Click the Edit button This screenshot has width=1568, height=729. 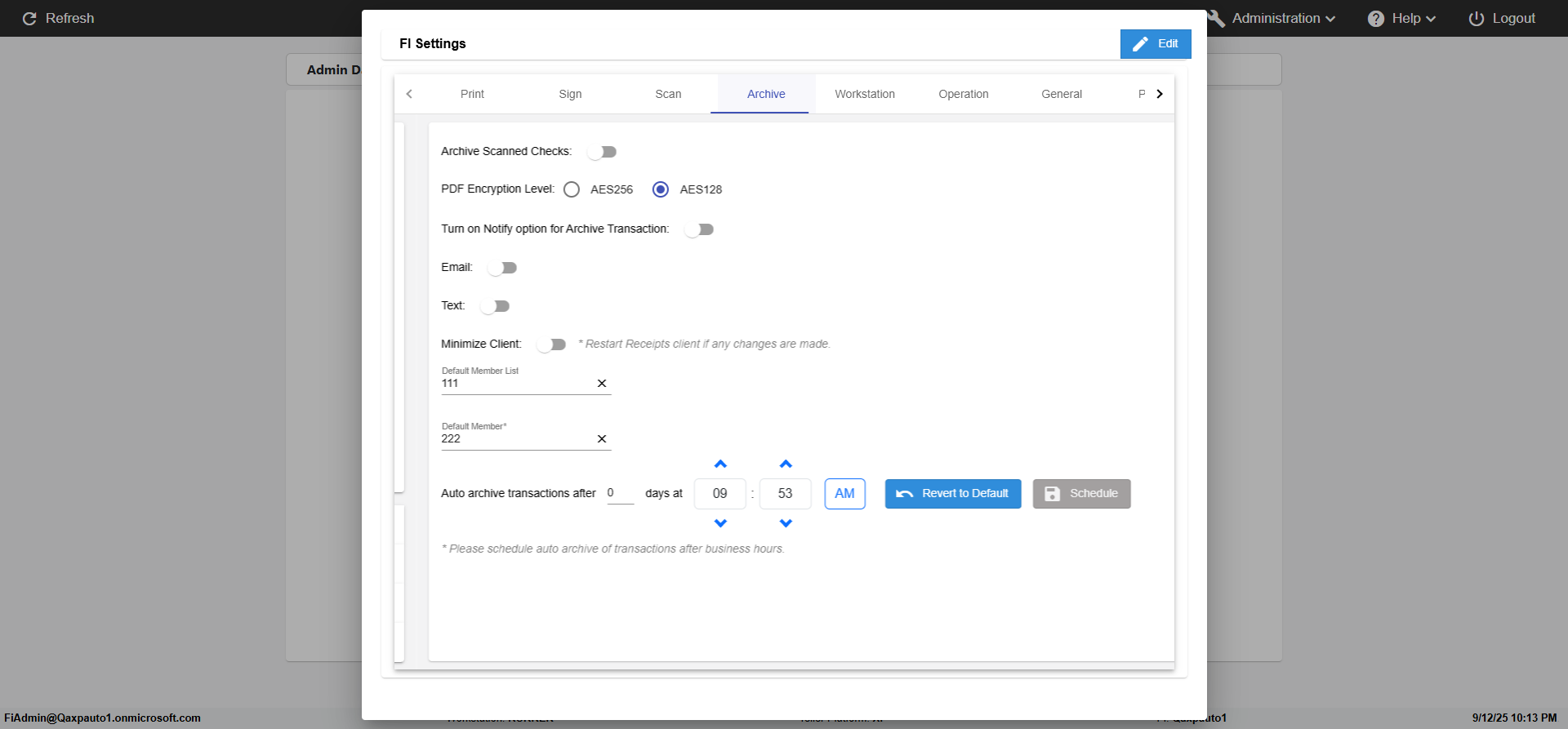(1156, 44)
